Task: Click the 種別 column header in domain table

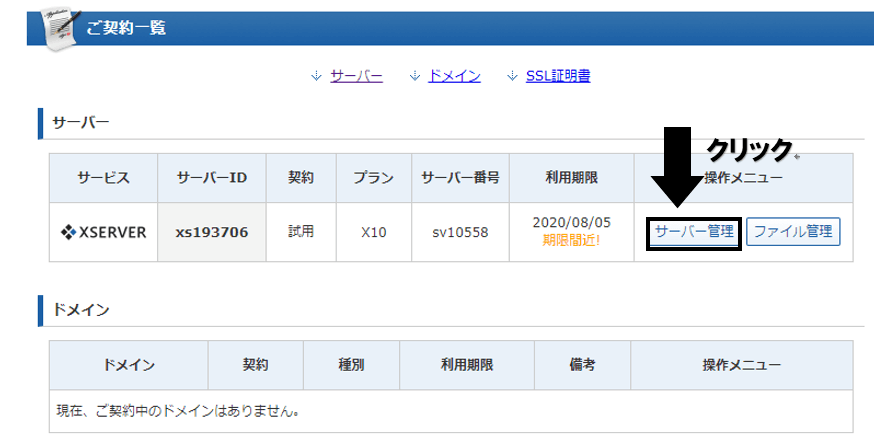Action: point(351,365)
